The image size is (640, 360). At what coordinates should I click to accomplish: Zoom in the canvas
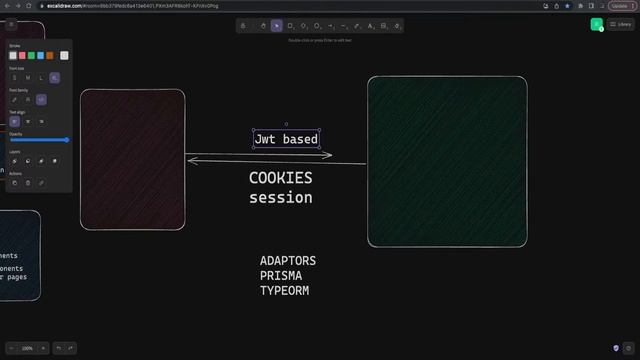pyautogui.click(x=43, y=348)
